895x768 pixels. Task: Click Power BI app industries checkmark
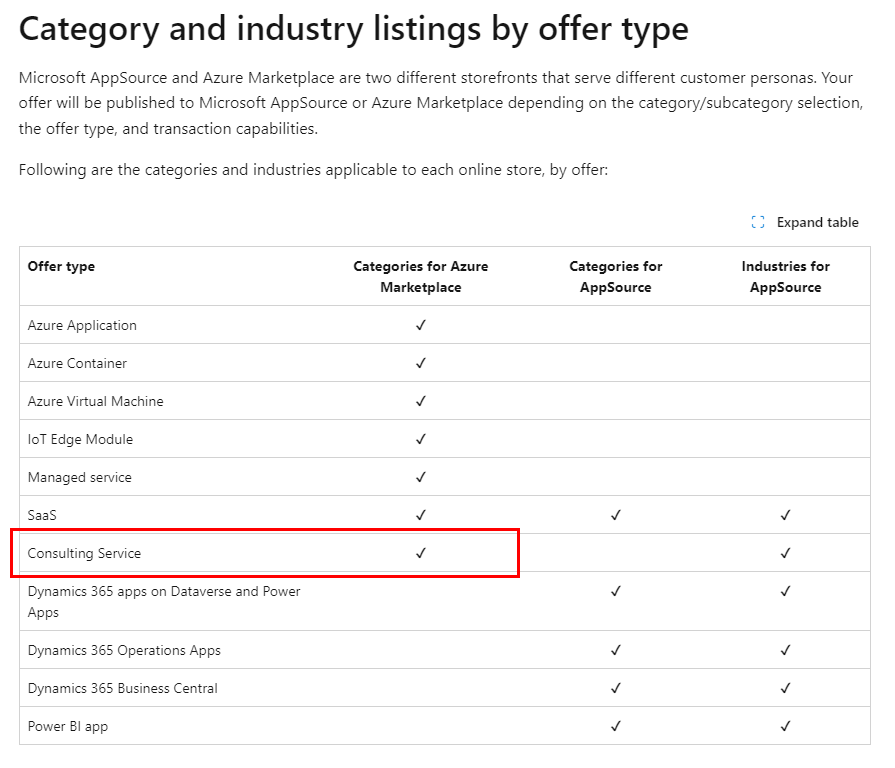coord(785,726)
